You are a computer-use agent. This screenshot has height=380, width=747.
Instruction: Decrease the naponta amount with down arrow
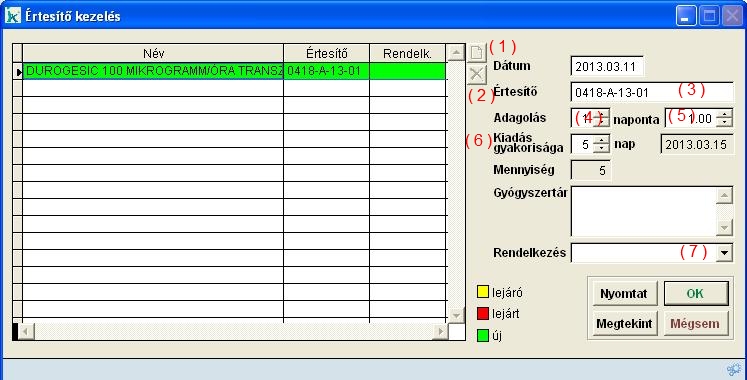(724, 122)
